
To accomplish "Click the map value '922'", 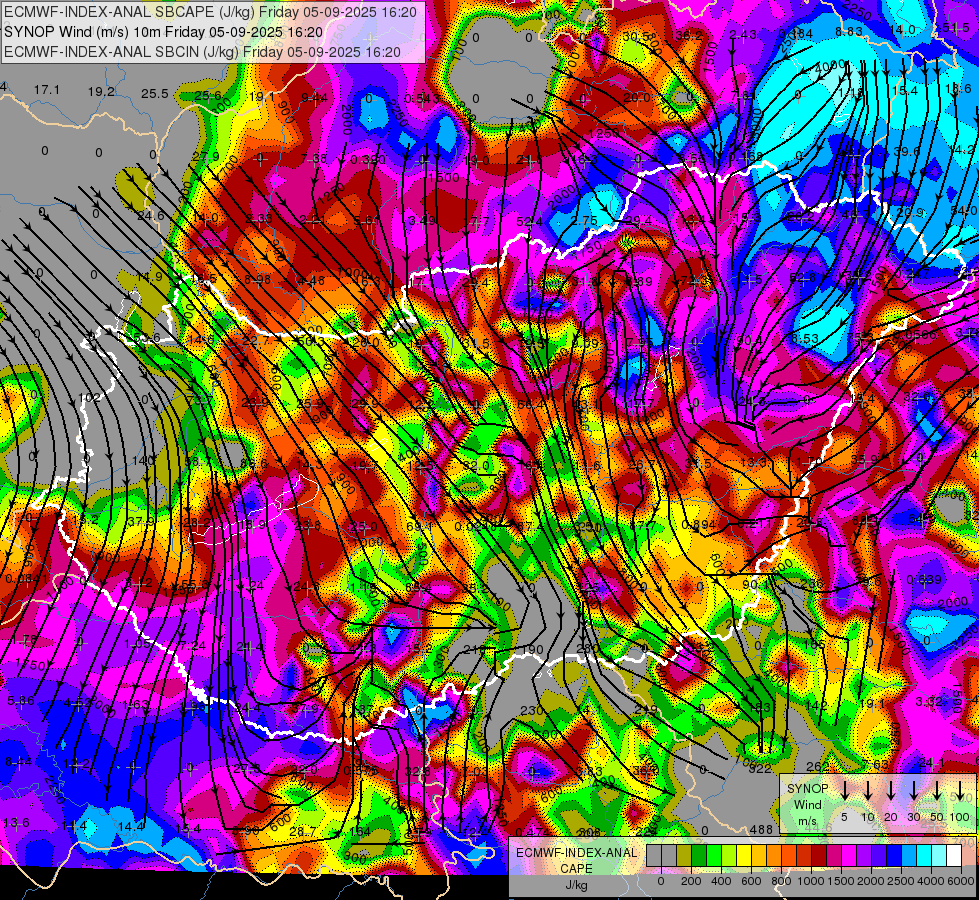I will coord(760,768).
